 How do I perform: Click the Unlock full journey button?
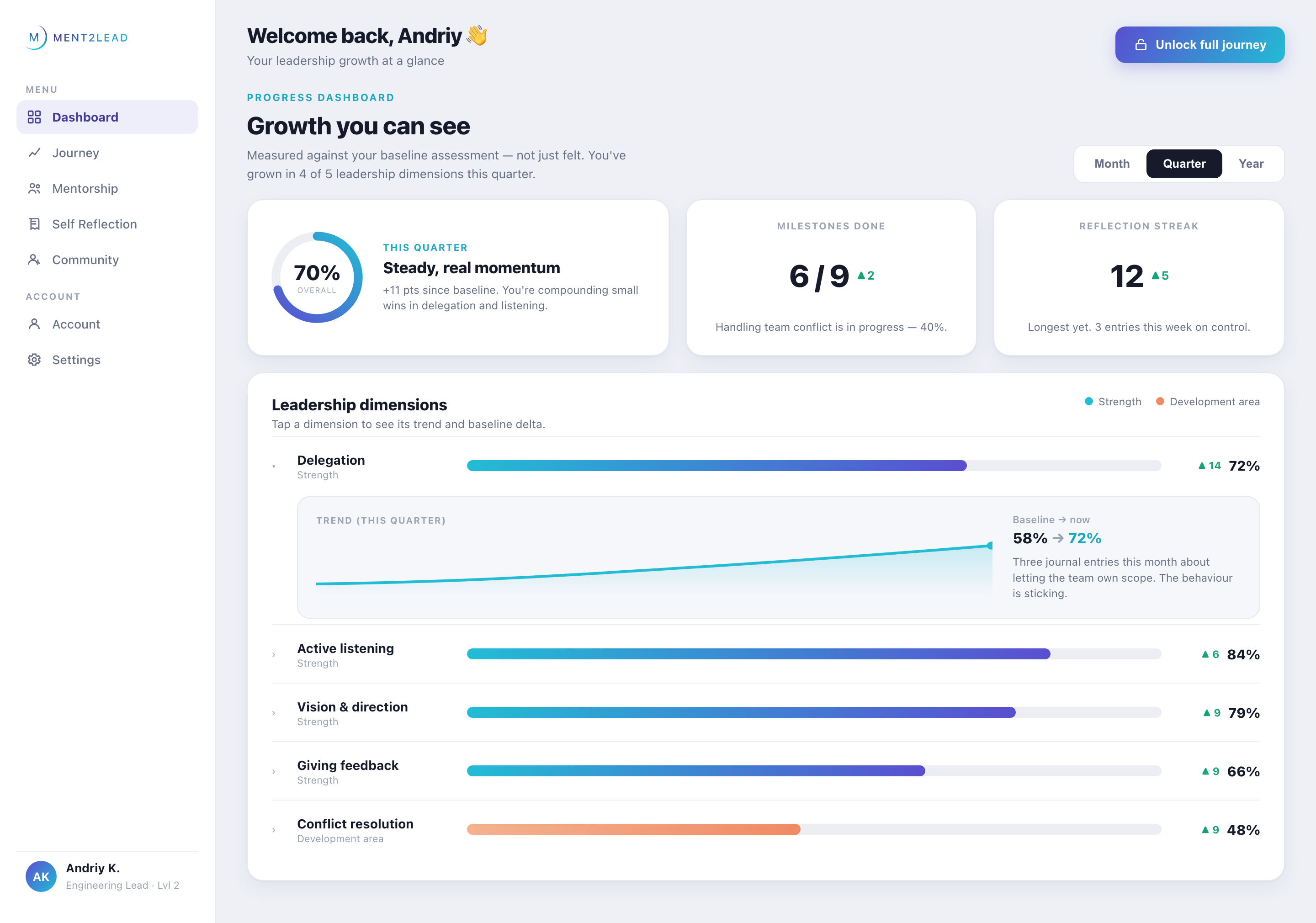[1199, 45]
